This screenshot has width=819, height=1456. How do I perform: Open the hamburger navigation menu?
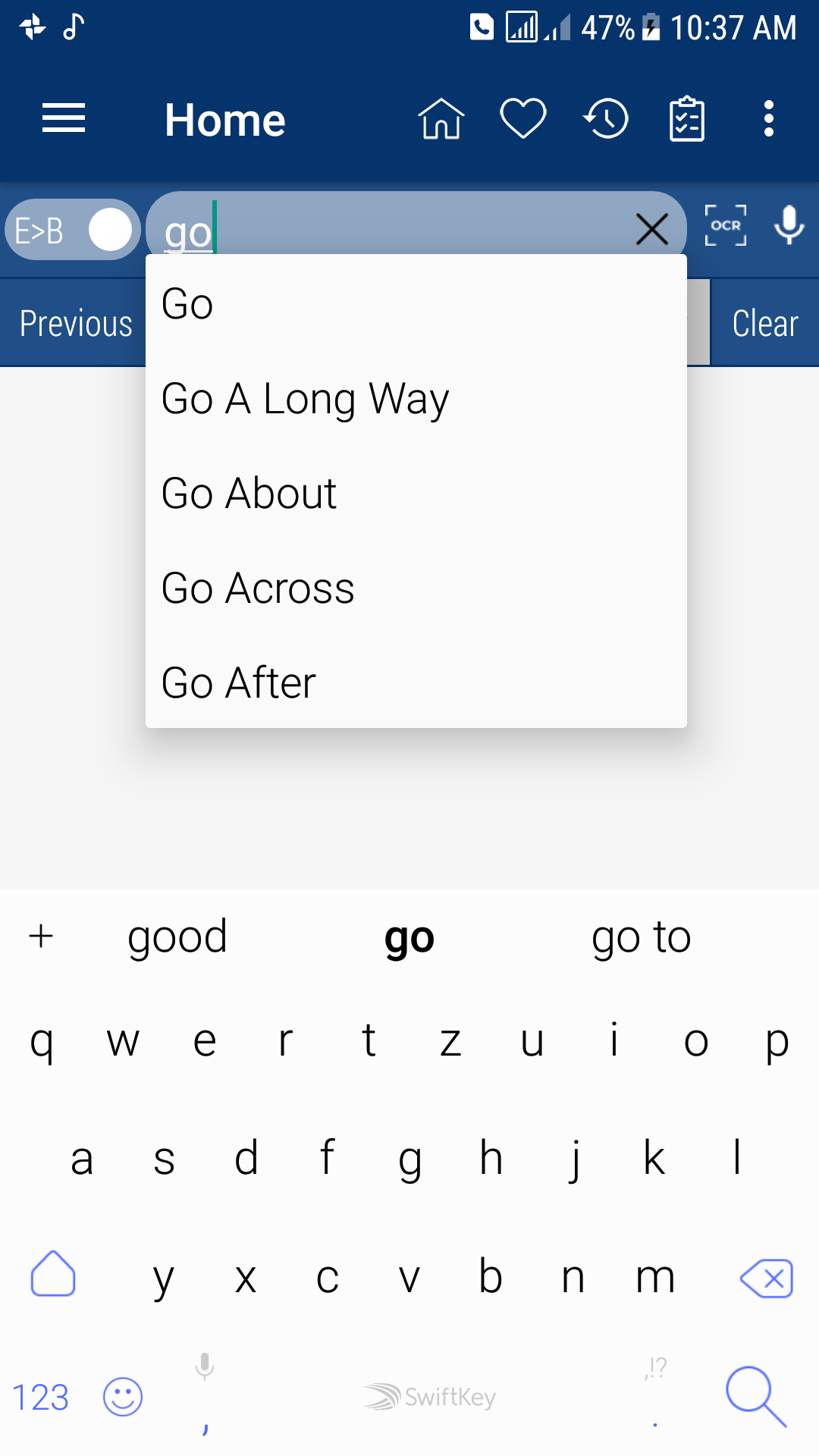pos(64,119)
